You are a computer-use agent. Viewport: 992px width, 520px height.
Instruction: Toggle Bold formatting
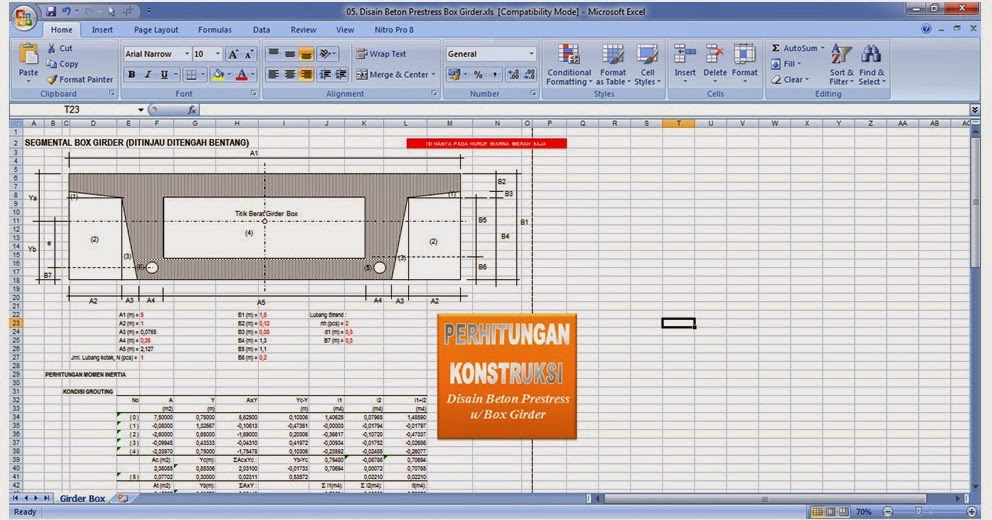(x=132, y=75)
